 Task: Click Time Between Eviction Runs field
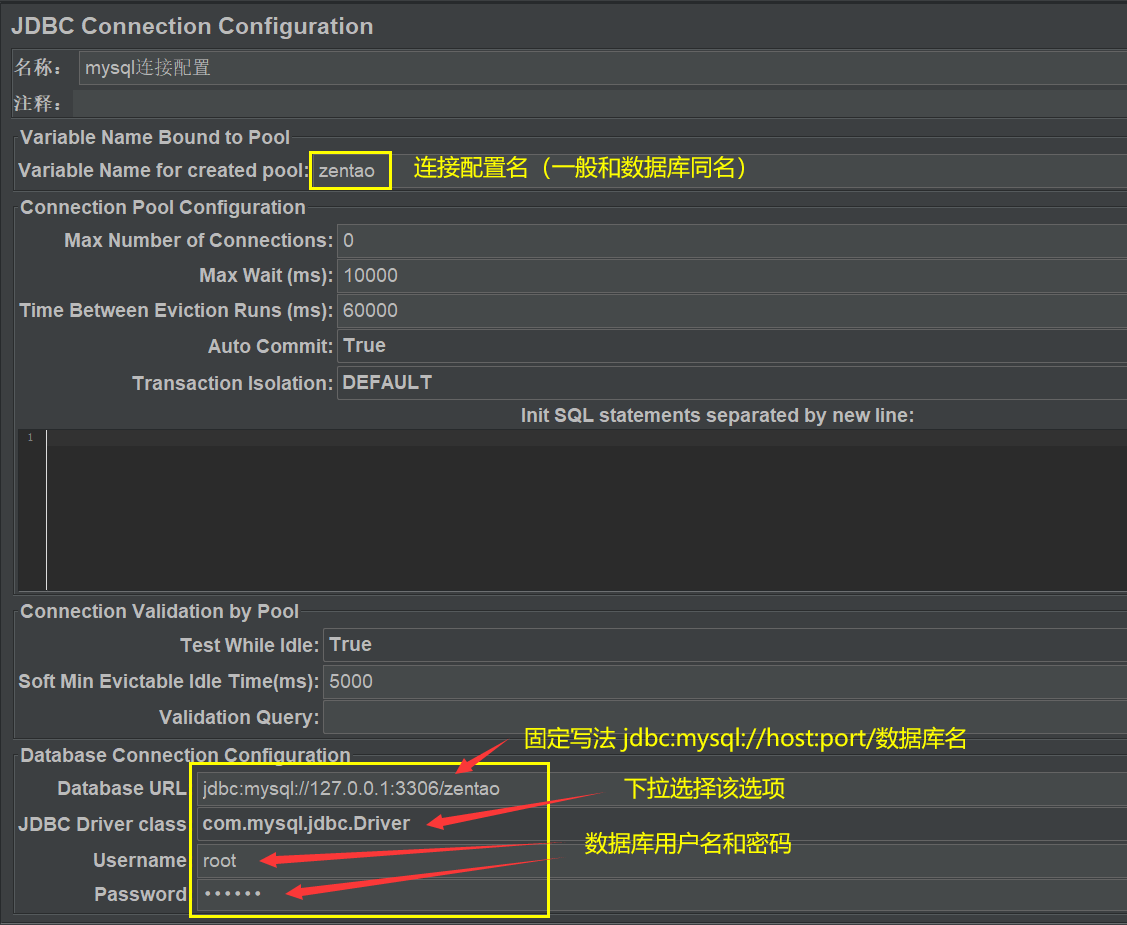pos(732,310)
